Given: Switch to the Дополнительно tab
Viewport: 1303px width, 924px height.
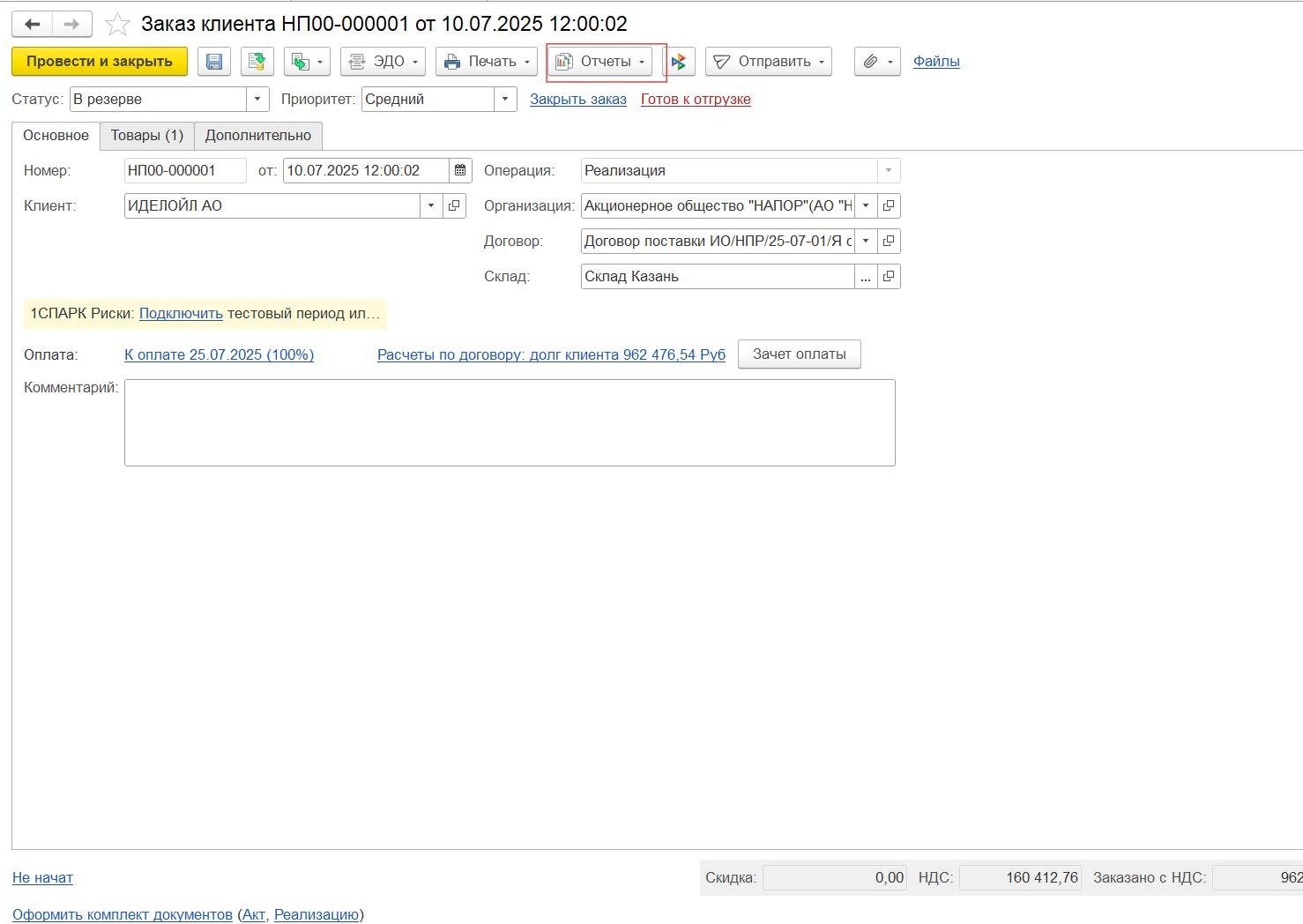Looking at the screenshot, I should [x=257, y=136].
